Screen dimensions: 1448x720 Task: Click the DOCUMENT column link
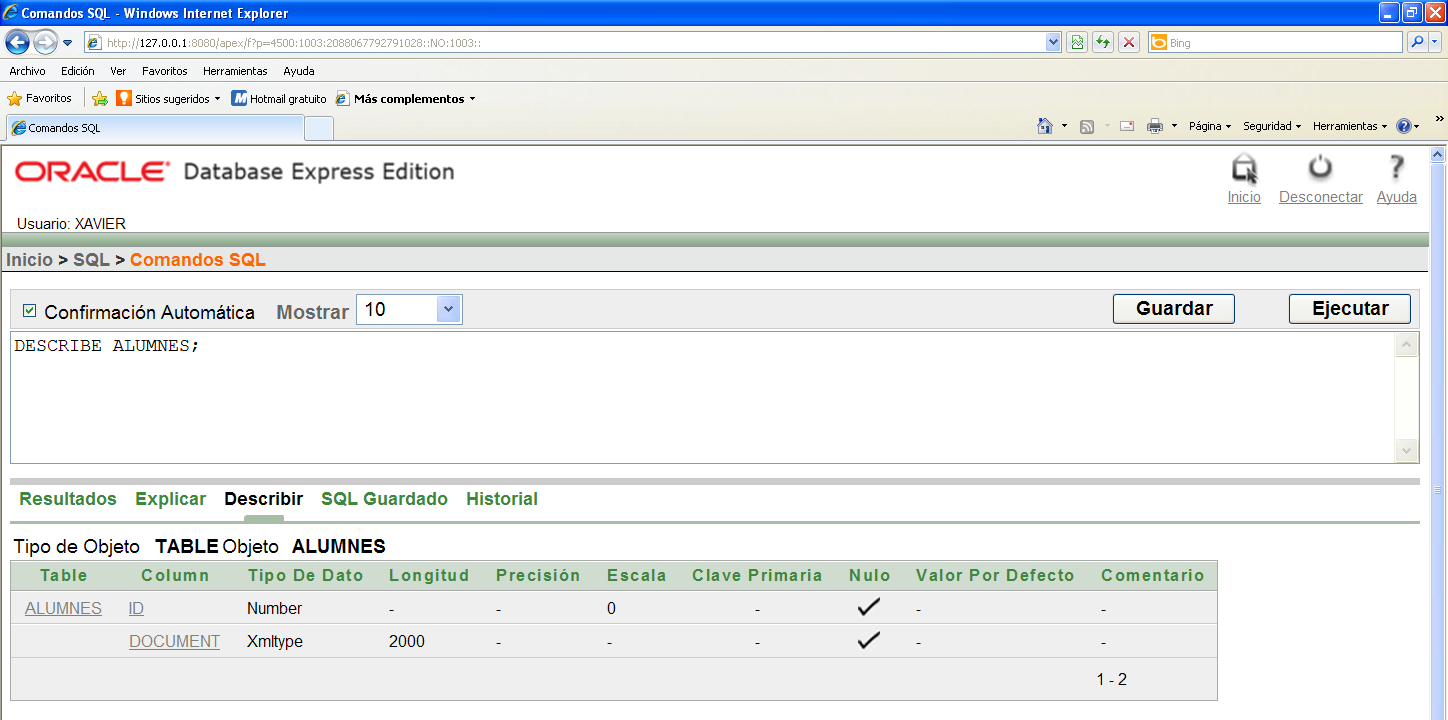174,642
